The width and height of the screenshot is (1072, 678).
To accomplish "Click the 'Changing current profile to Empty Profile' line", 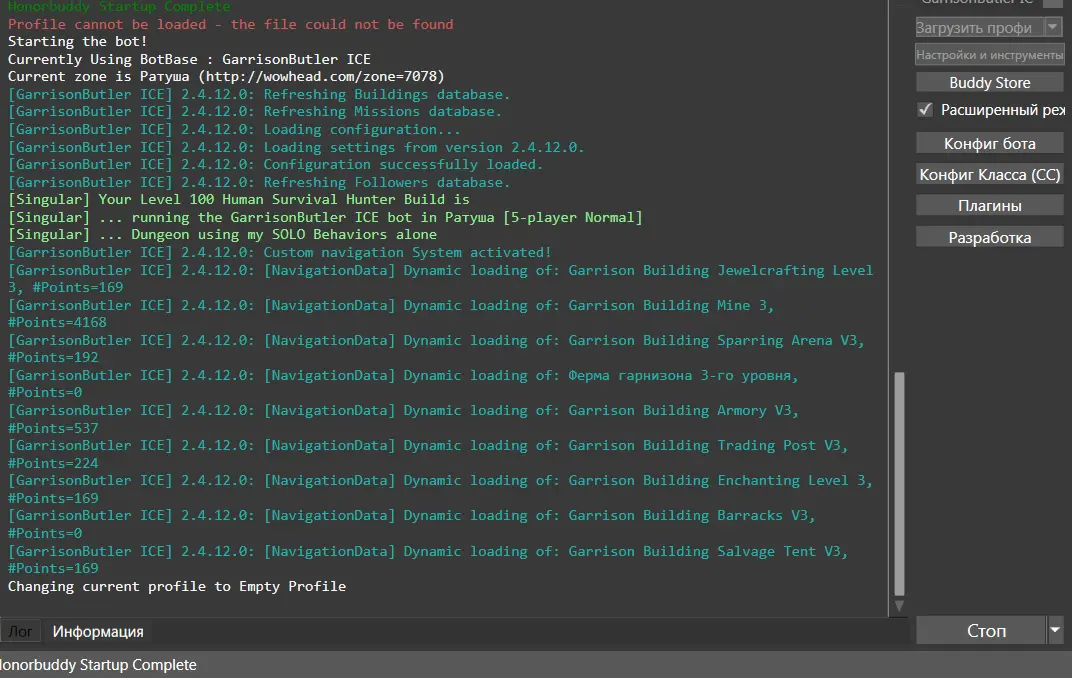I will click(x=177, y=586).
